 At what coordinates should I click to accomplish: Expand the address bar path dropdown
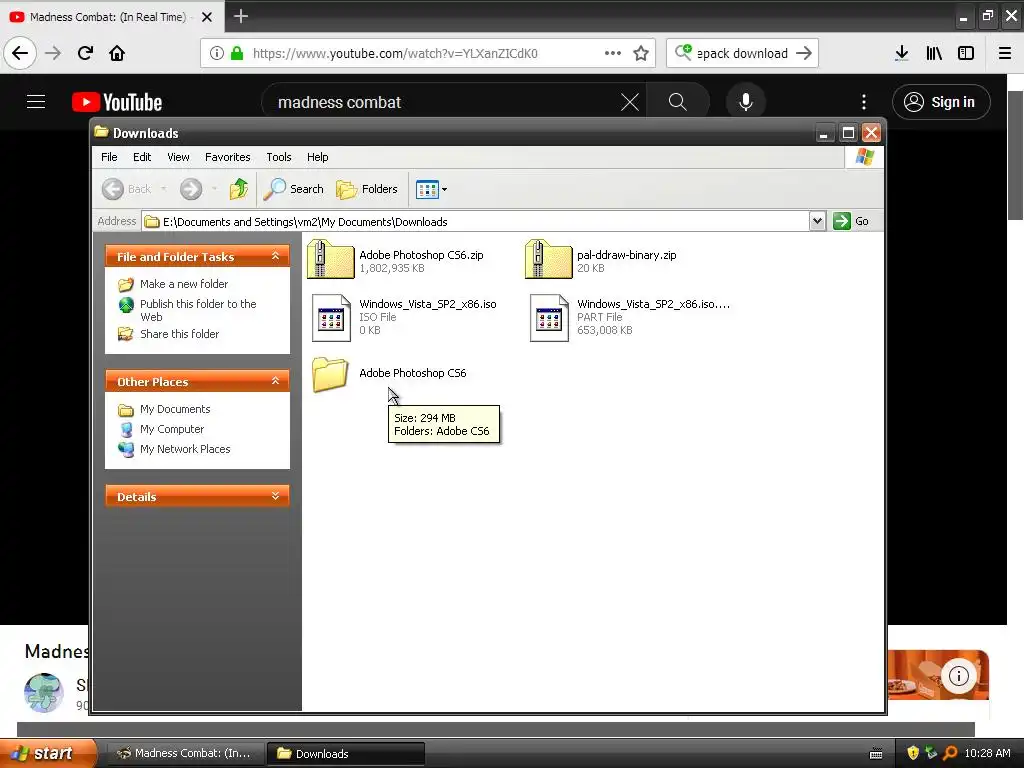(x=817, y=221)
